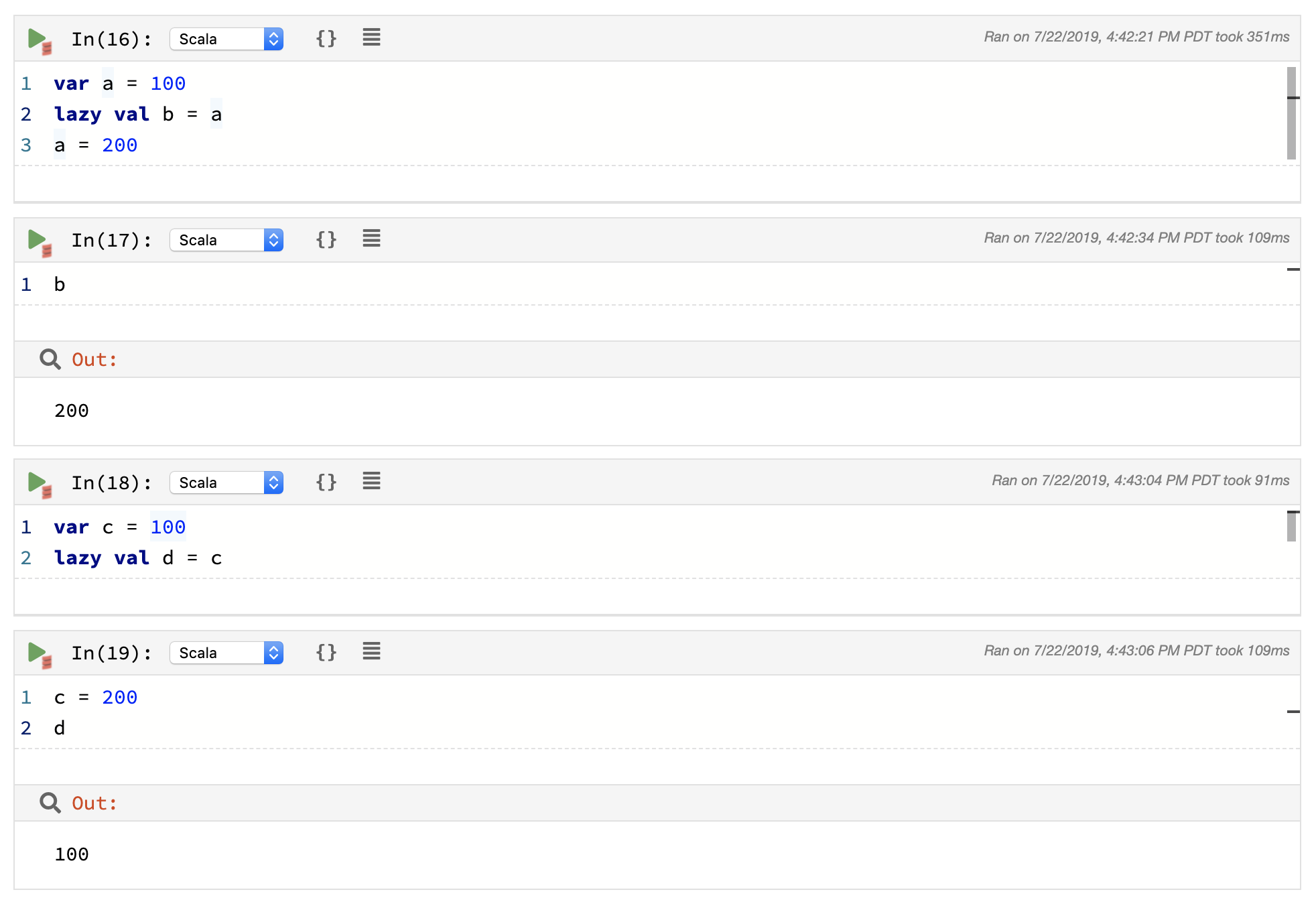Screen dimensions: 1316x898
Task: Open the search magnifier beside Out in In(17)
Action: click(x=50, y=359)
